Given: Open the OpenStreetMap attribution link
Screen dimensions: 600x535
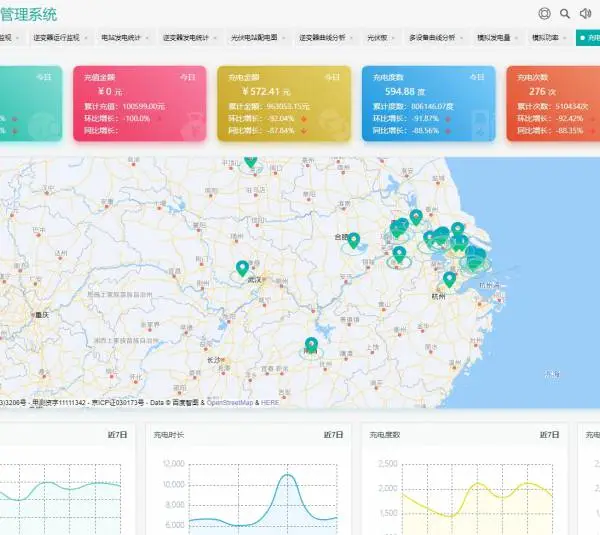Looking at the screenshot, I should 230,403.
